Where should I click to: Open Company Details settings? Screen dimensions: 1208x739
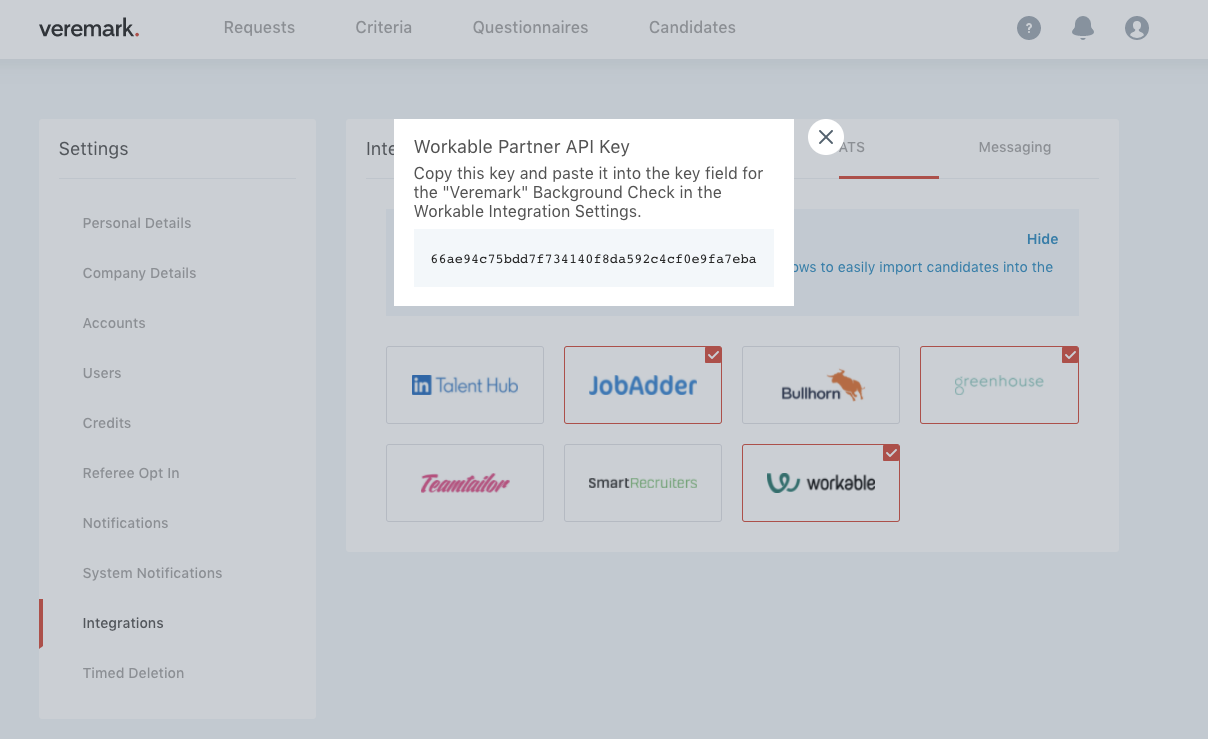[139, 273]
